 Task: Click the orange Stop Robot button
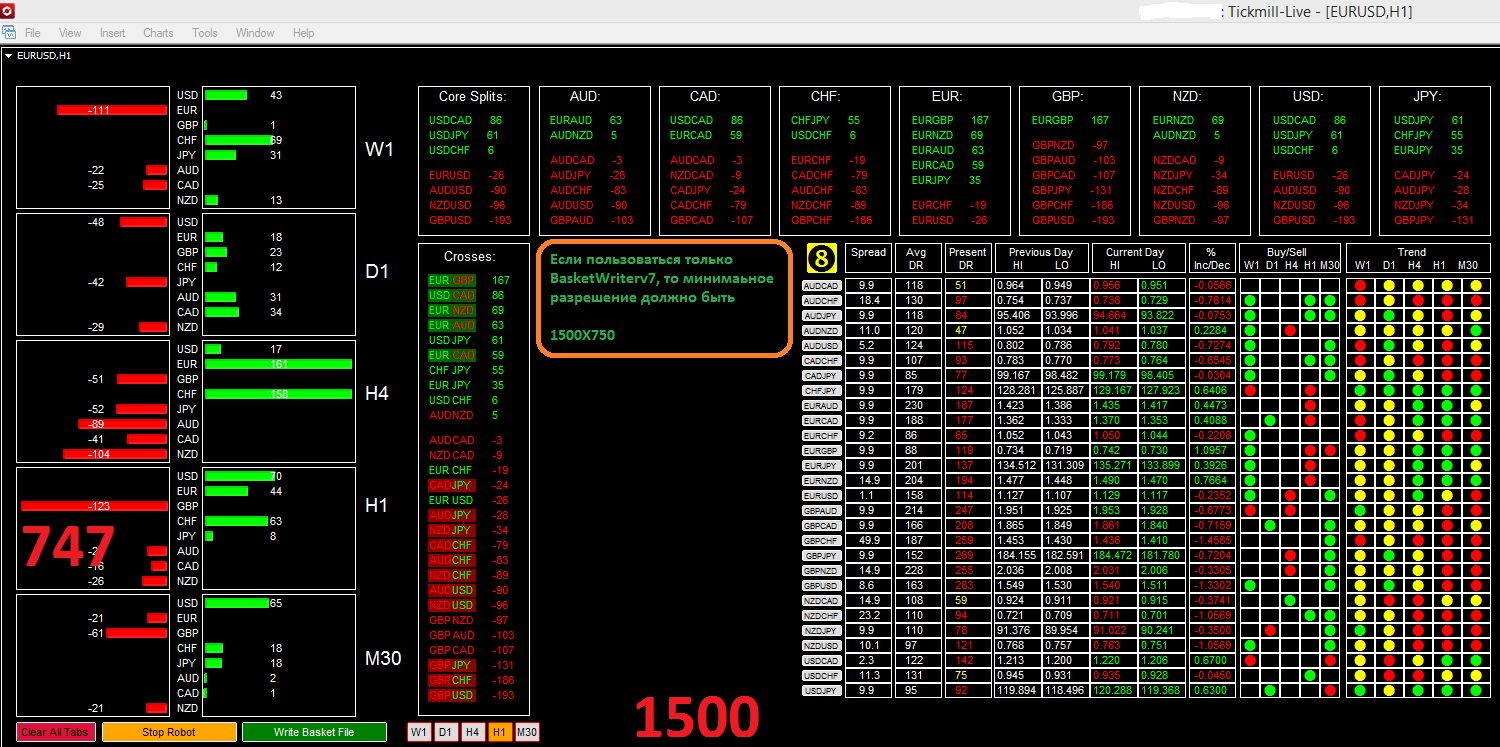tap(169, 732)
